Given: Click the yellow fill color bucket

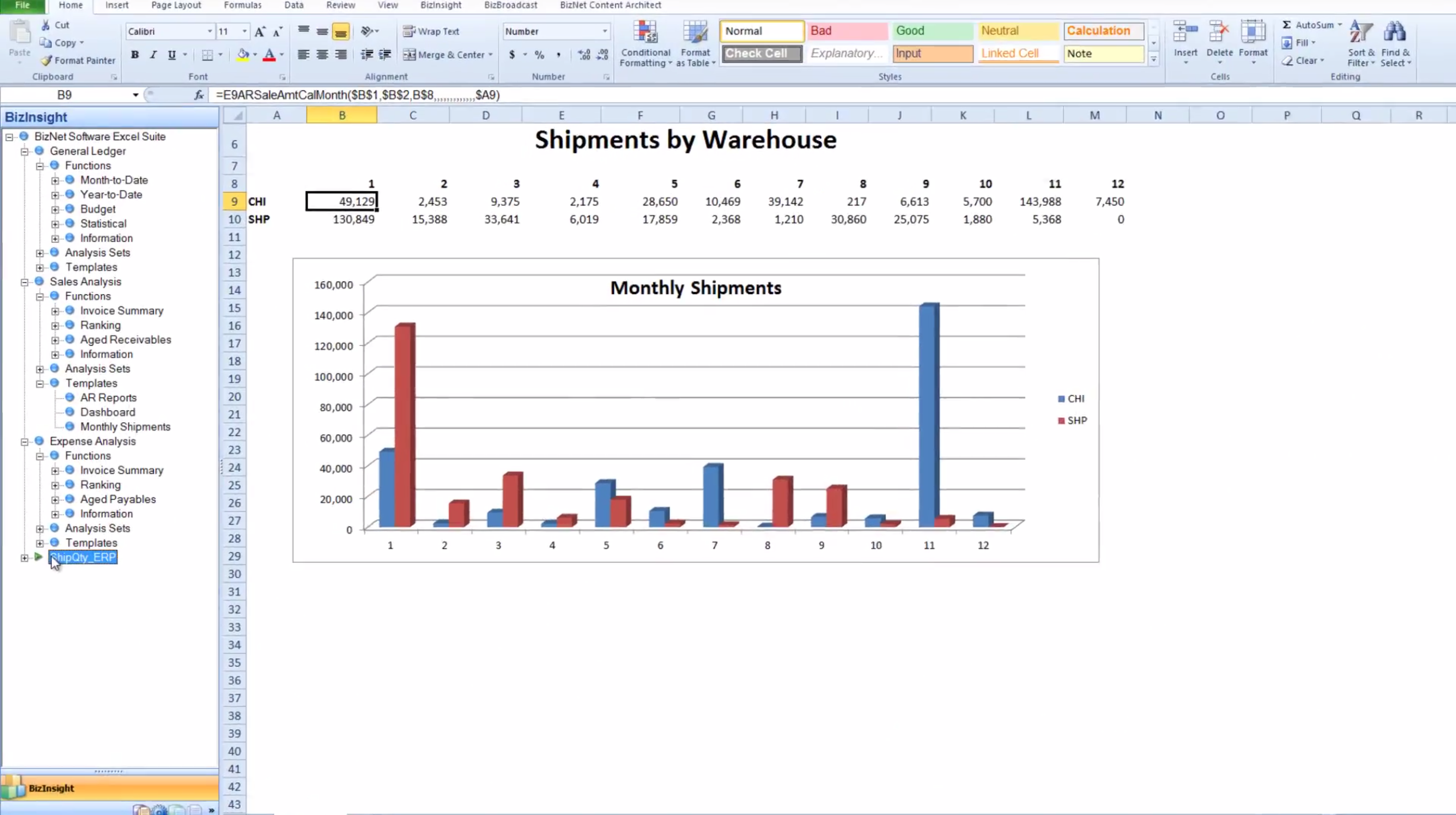Looking at the screenshot, I should pos(243,55).
